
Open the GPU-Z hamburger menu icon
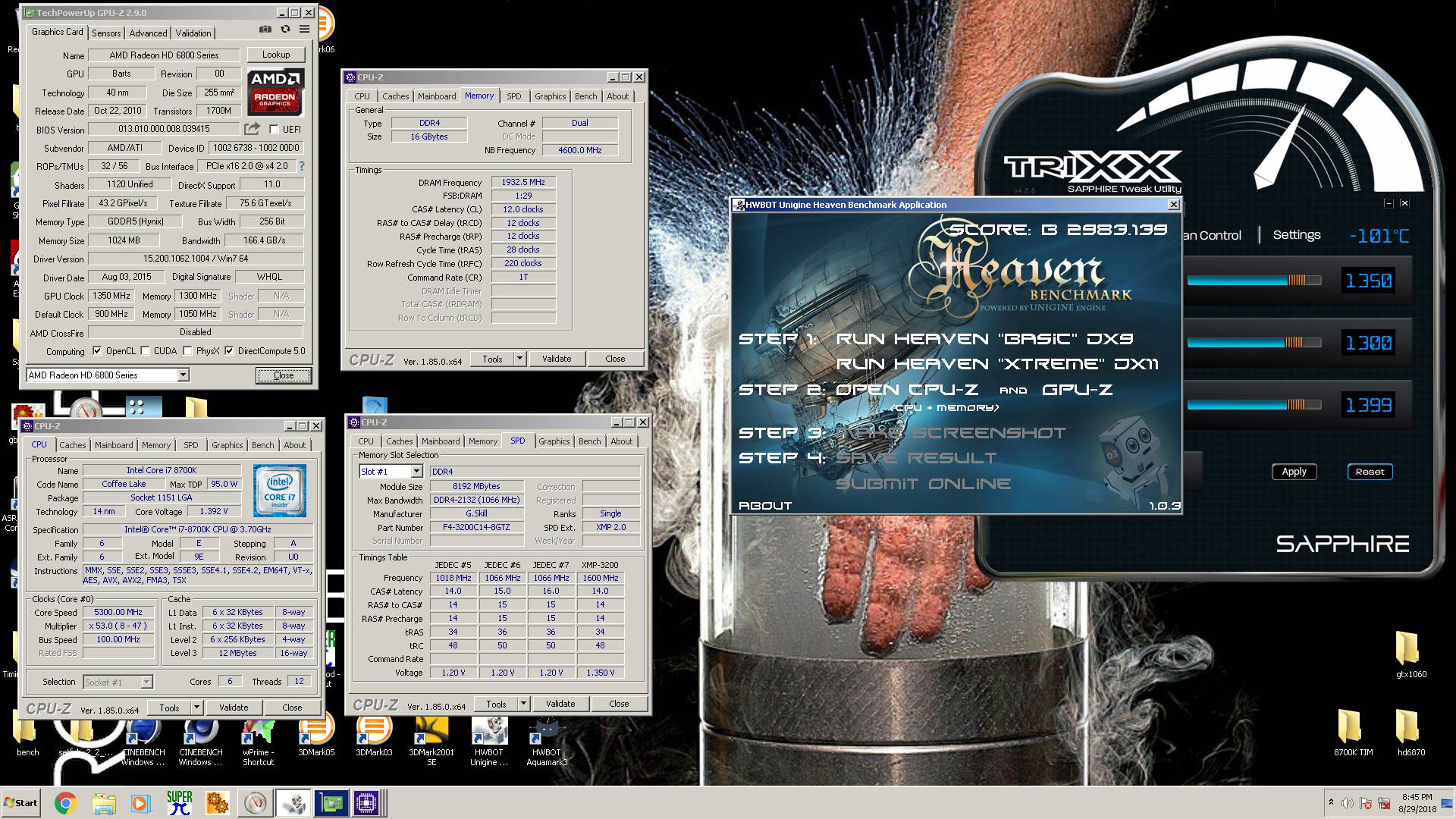pos(304,29)
